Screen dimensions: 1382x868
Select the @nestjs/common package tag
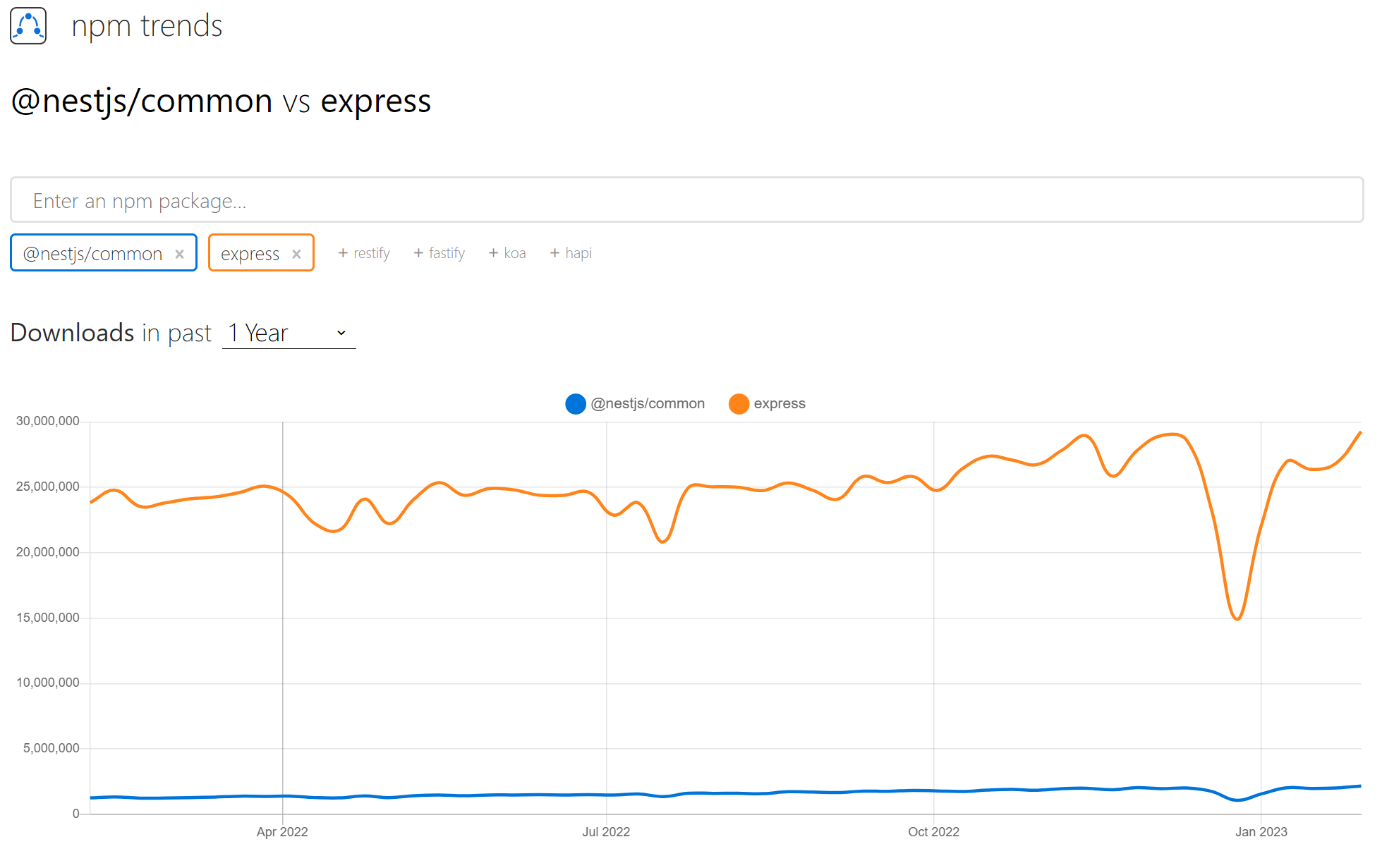[x=103, y=252]
